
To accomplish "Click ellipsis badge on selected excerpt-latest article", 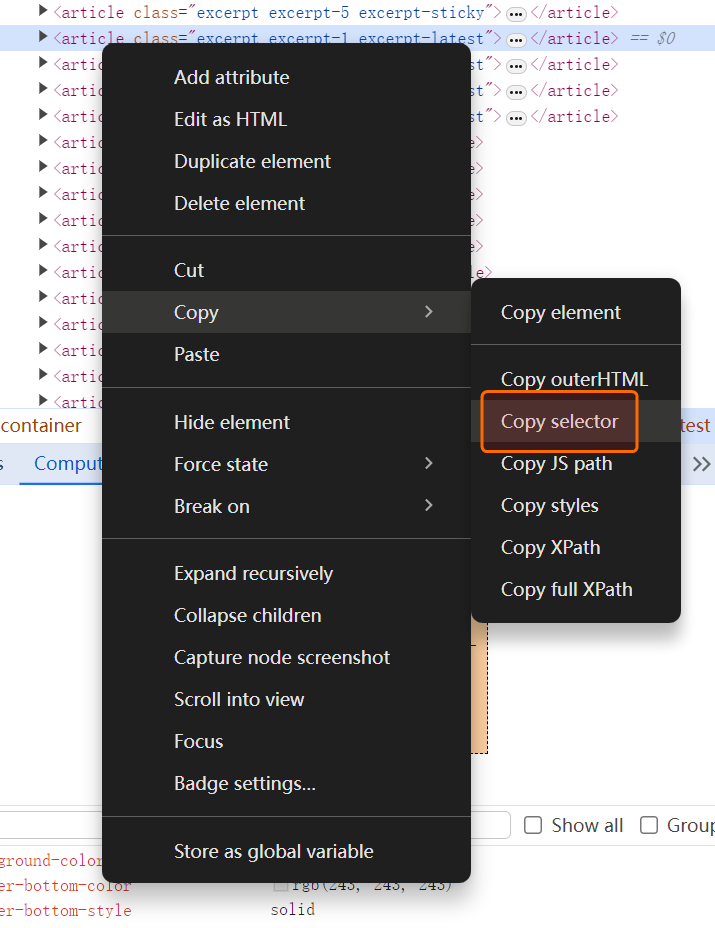I will [x=516, y=40].
